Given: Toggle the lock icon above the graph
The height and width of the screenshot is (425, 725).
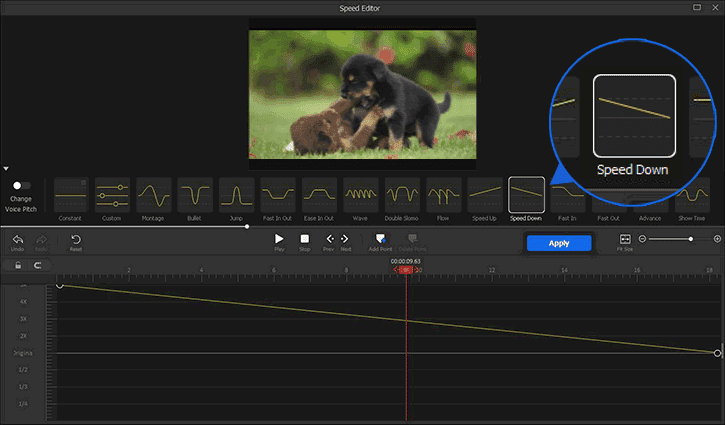Looking at the screenshot, I should coord(18,265).
